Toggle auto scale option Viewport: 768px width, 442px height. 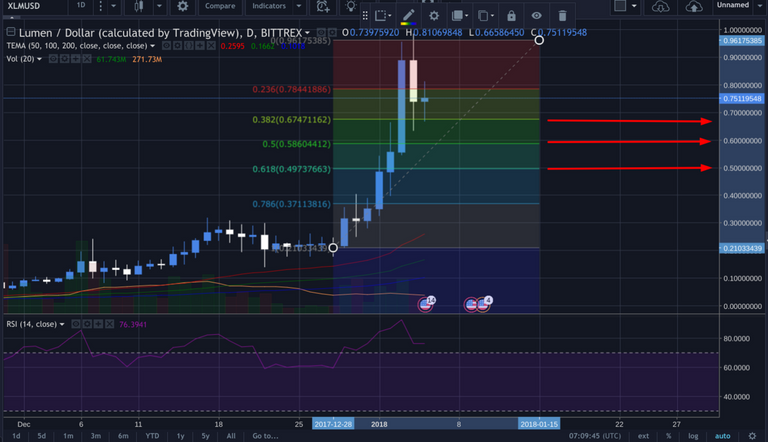coord(722,436)
